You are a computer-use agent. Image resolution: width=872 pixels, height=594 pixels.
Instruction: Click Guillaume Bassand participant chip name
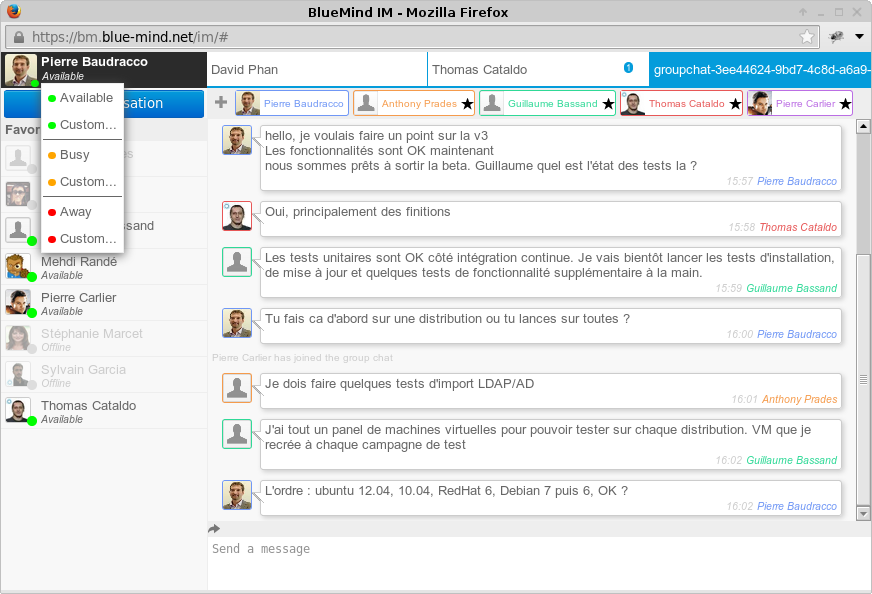click(x=552, y=103)
